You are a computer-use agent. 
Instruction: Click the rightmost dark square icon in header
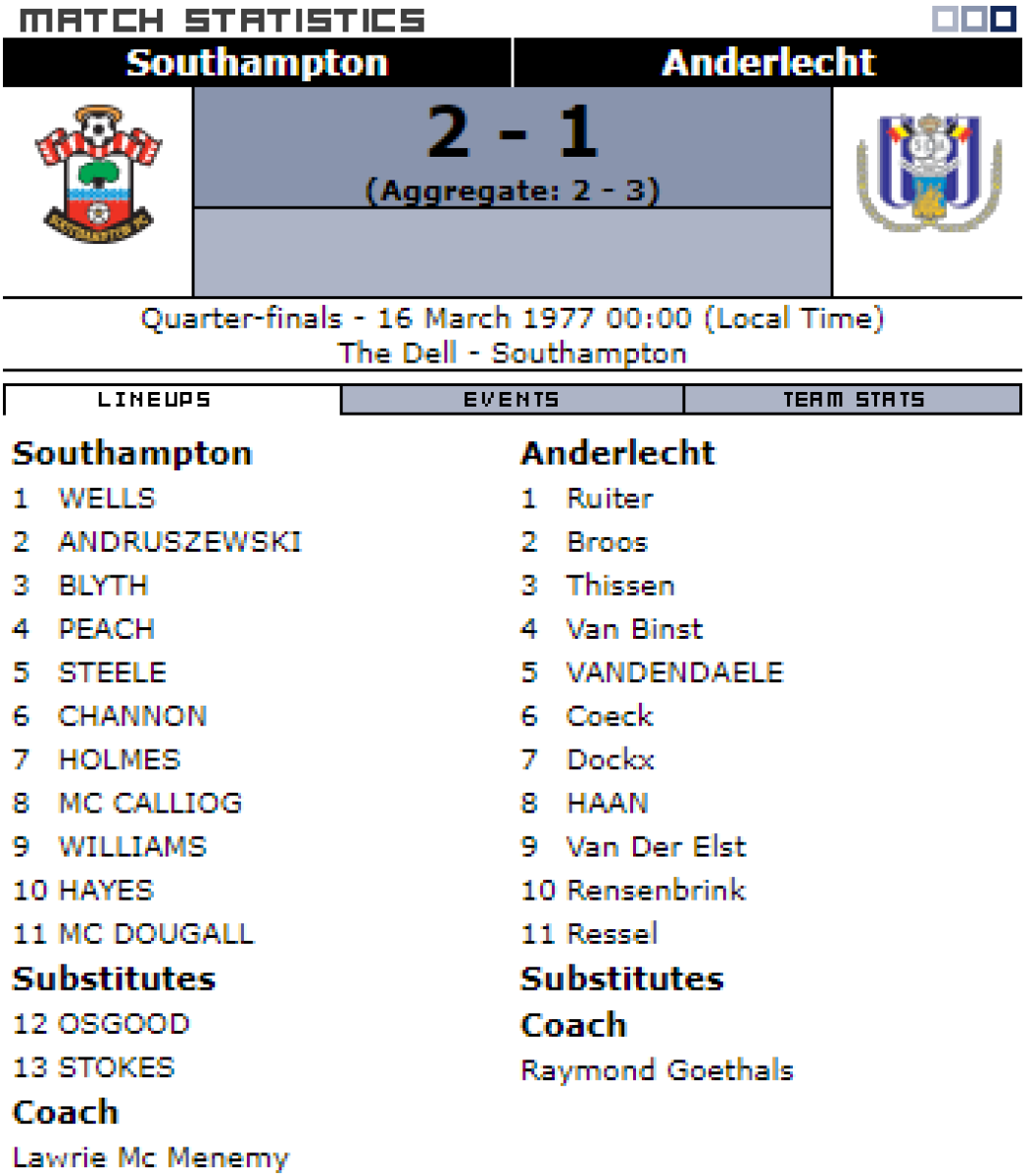coord(1003,19)
